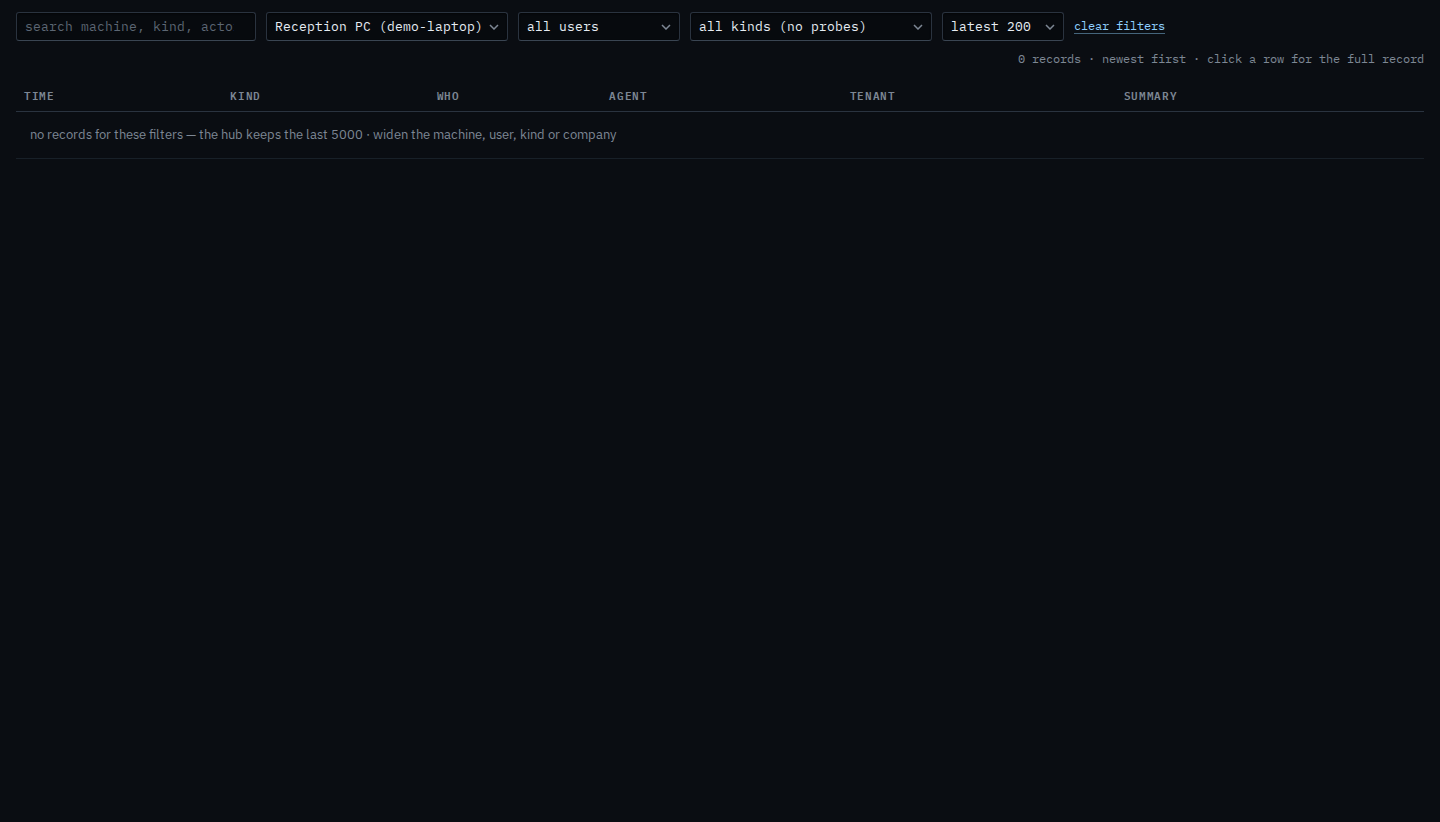Click the clear filters link
The width and height of the screenshot is (1440, 822).
[1119, 26]
